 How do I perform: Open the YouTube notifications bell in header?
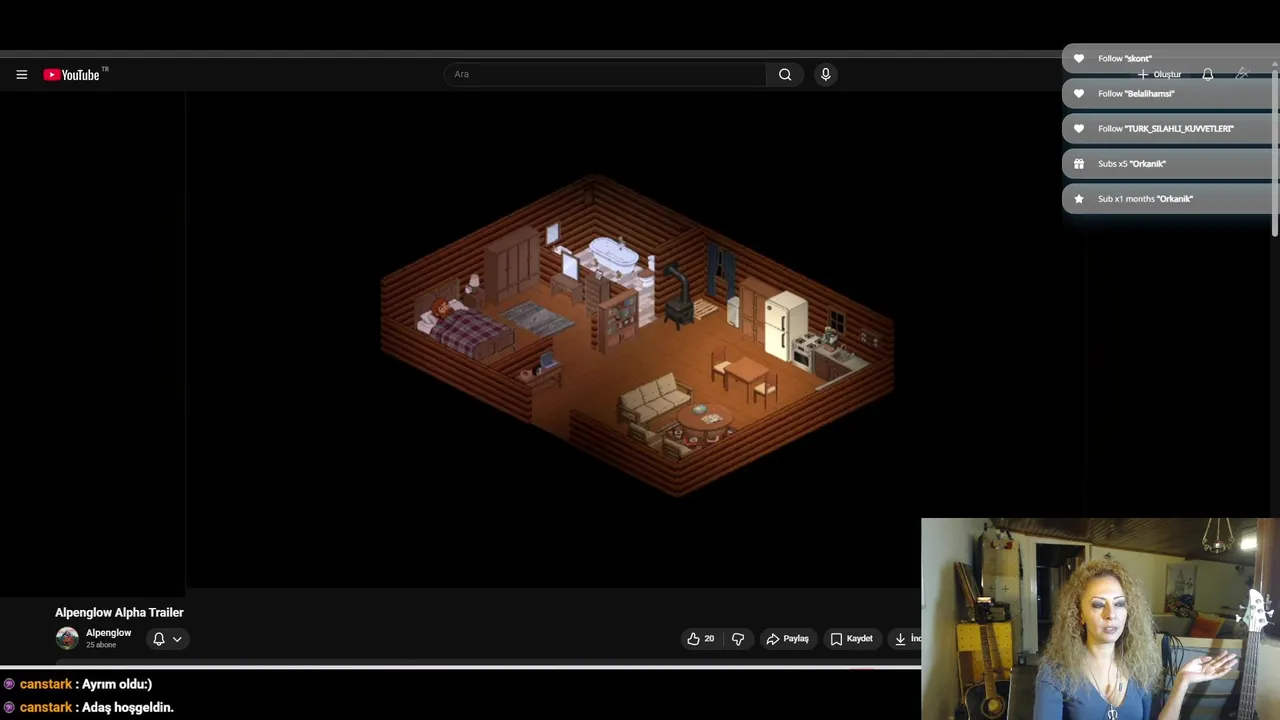tap(1208, 74)
